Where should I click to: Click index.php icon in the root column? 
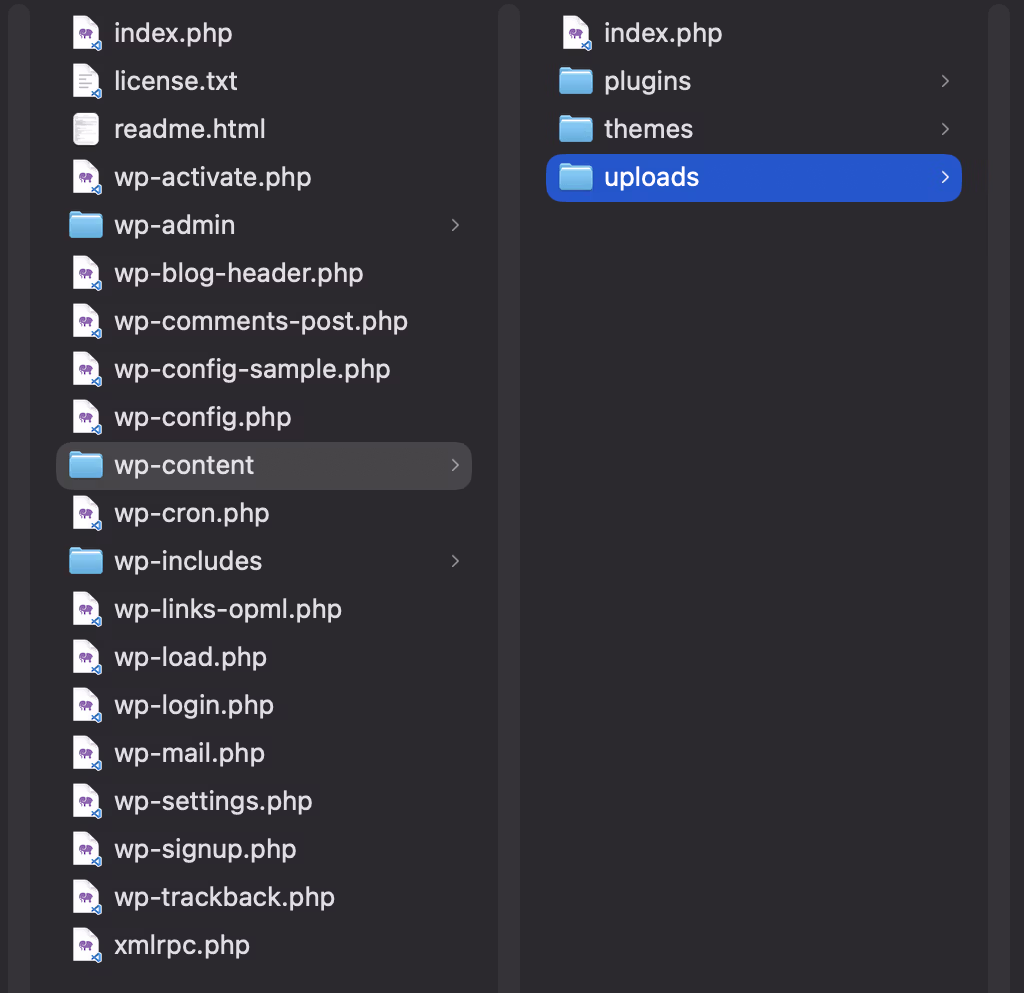(x=86, y=33)
